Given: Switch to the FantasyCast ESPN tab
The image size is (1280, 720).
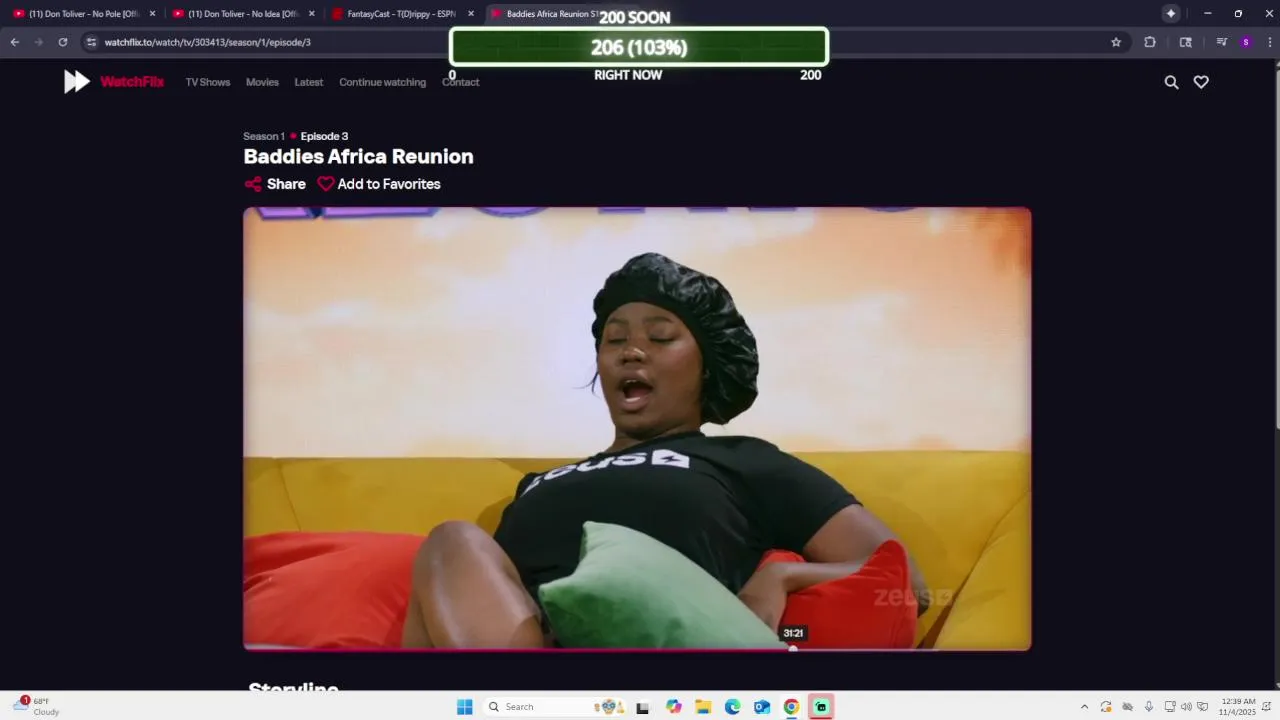Looking at the screenshot, I should [402, 14].
